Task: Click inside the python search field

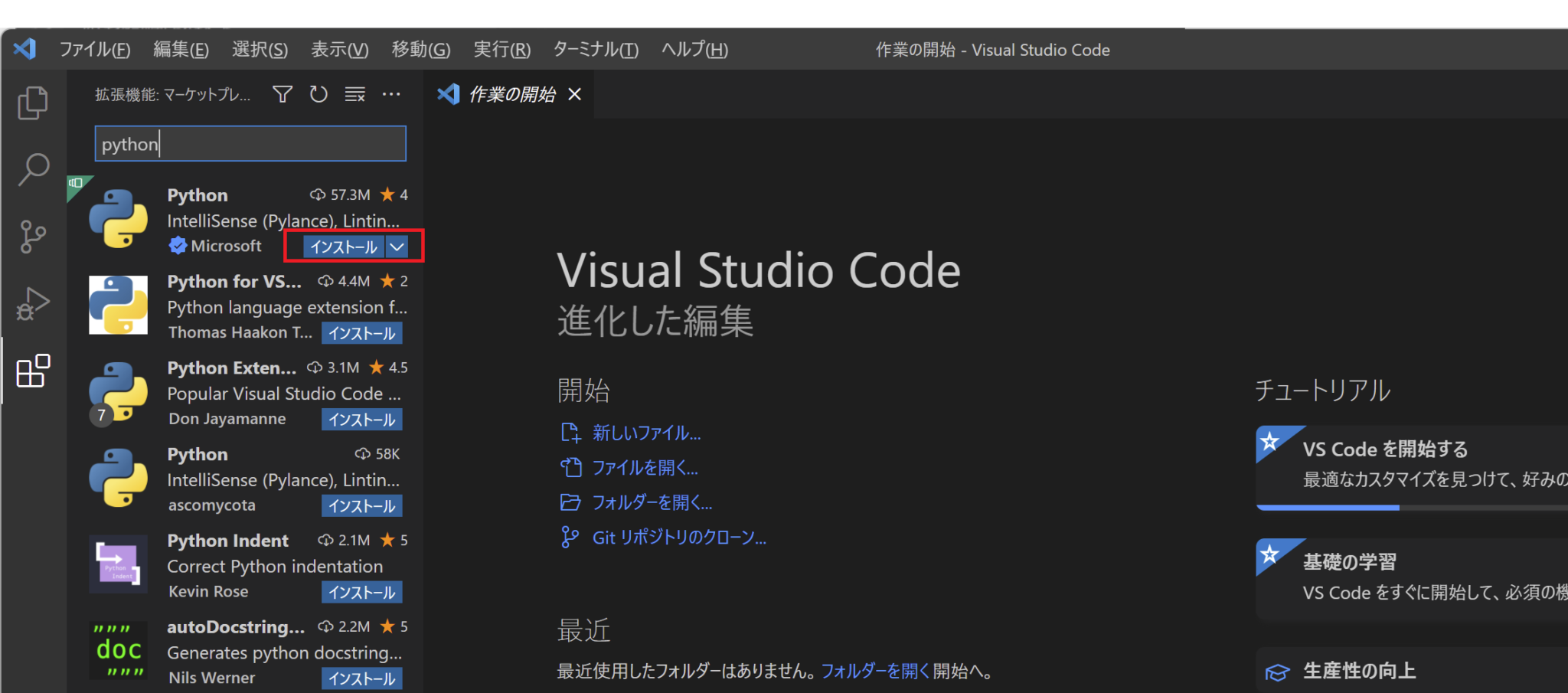Action: [x=250, y=143]
